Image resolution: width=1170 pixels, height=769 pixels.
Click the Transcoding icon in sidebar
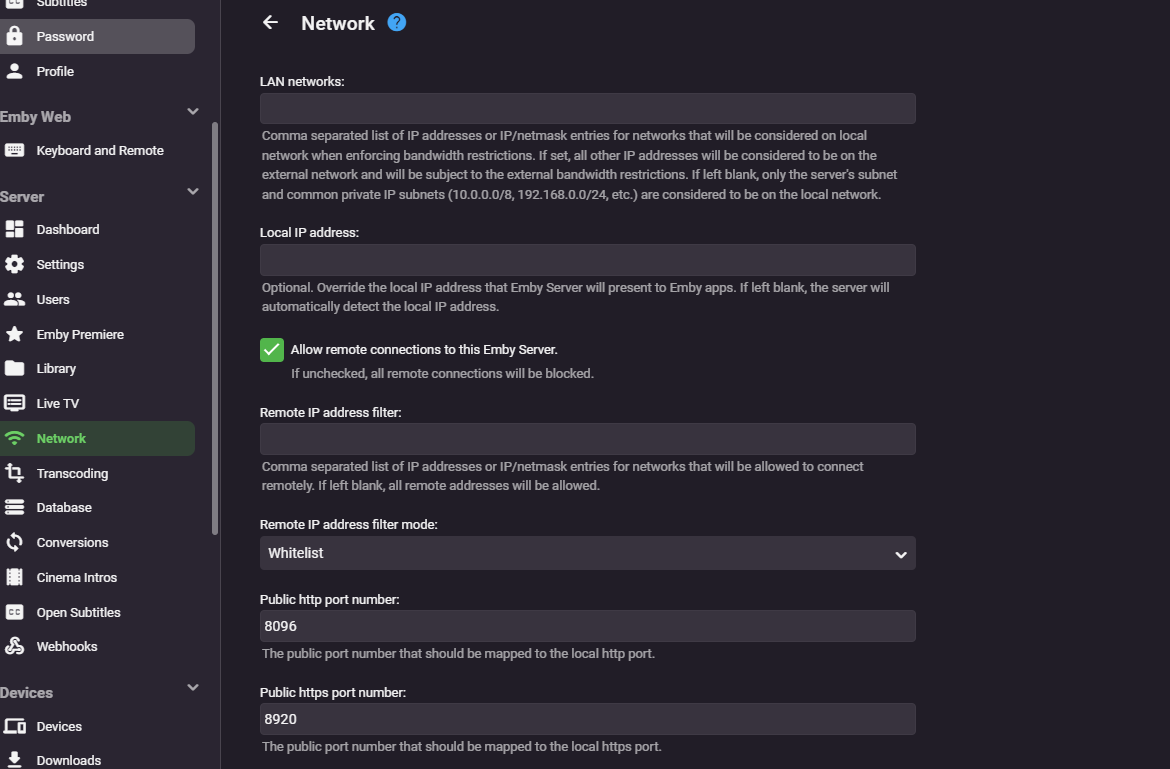15,473
